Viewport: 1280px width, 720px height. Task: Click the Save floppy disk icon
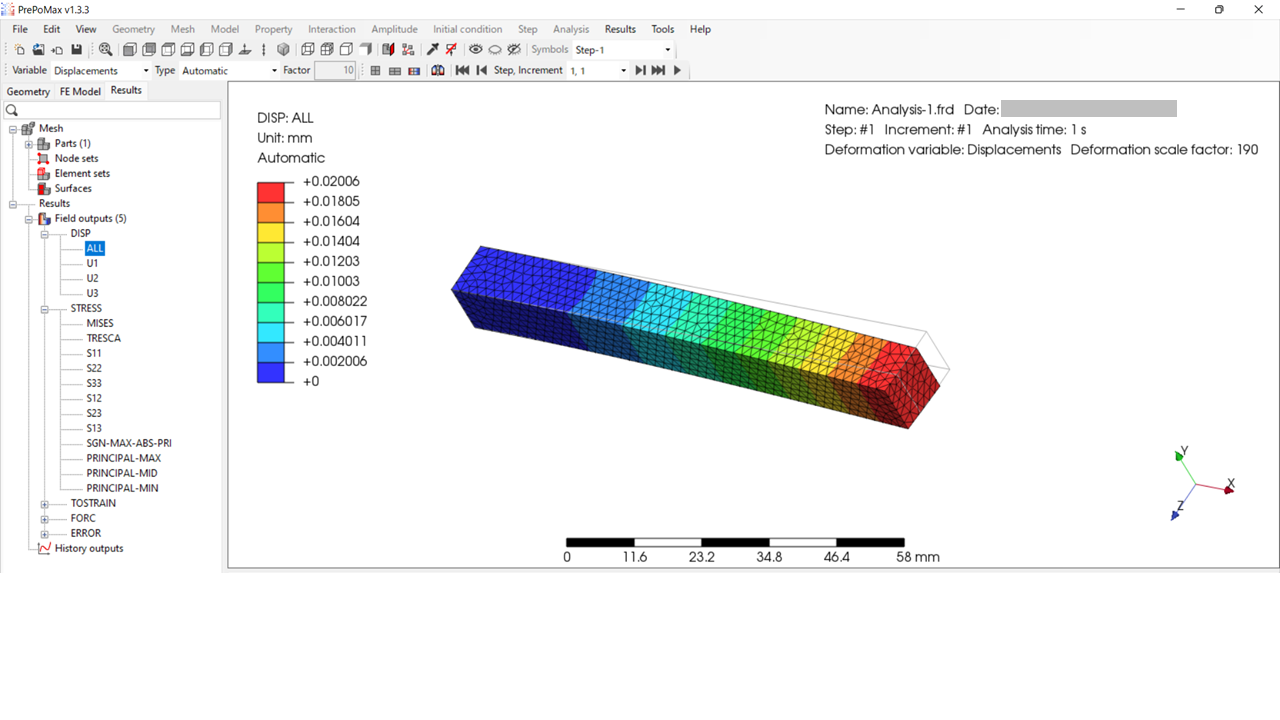pyautogui.click(x=76, y=49)
